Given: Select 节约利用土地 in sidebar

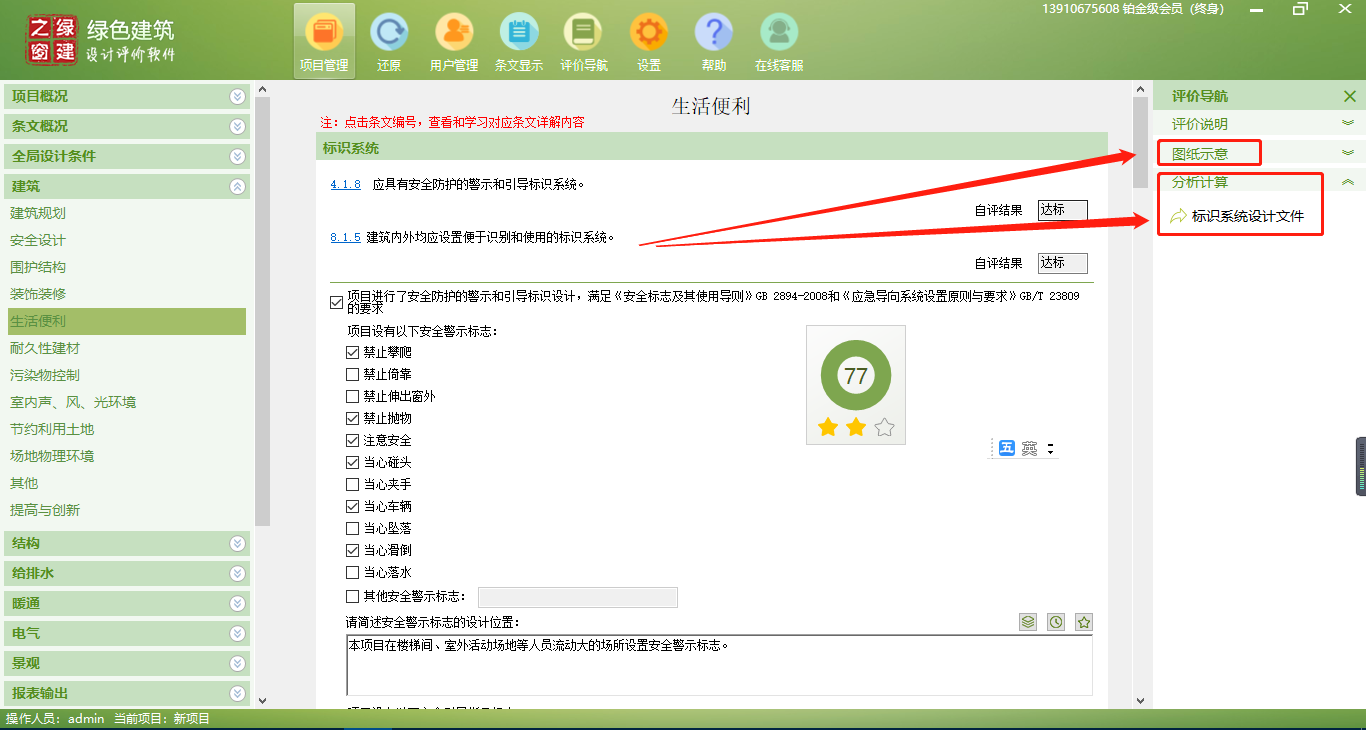Looking at the screenshot, I should tap(52, 429).
